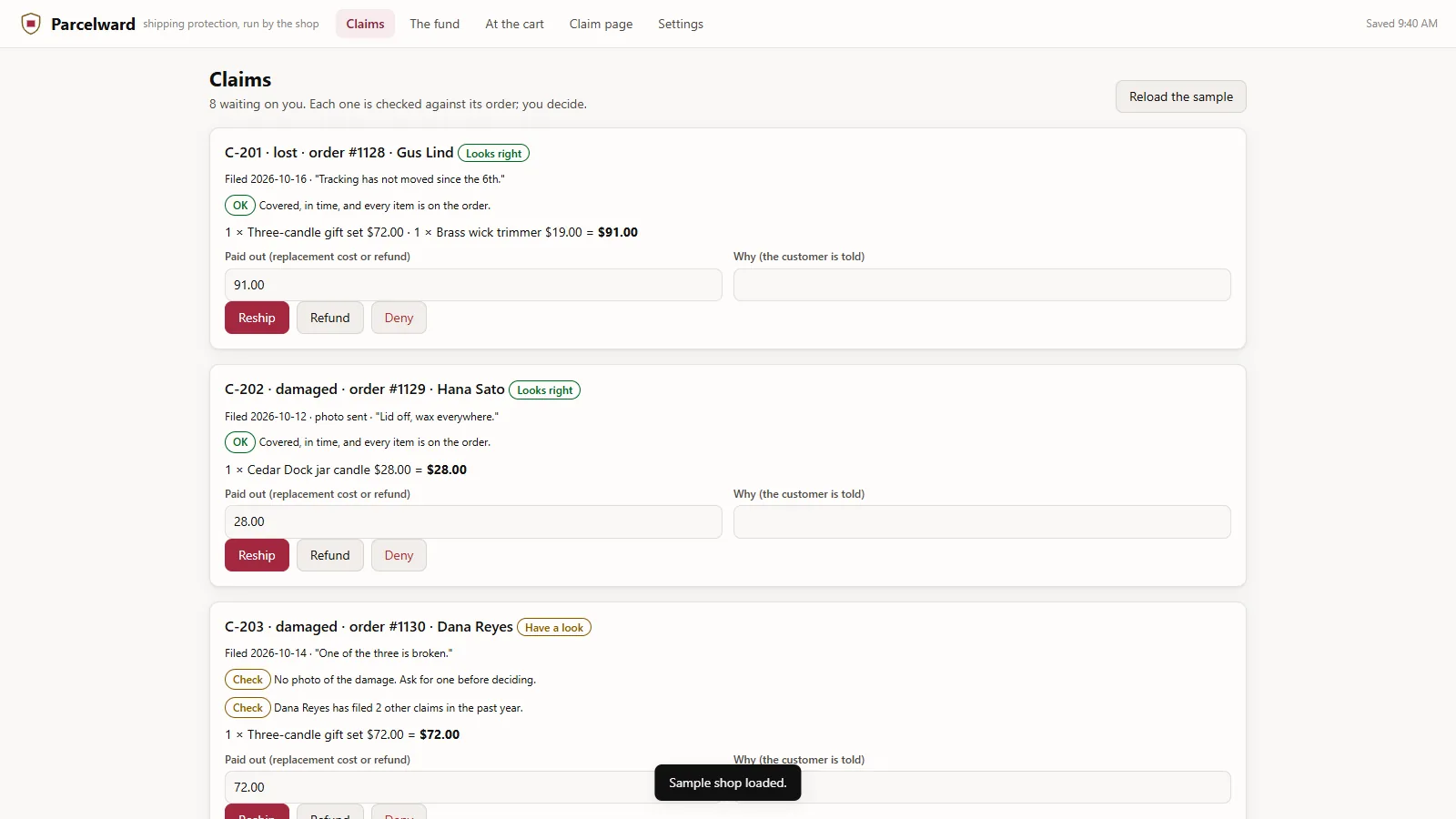Deny claim C-202 for Hana Sato
The image size is (1456, 819).
point(399,555)
